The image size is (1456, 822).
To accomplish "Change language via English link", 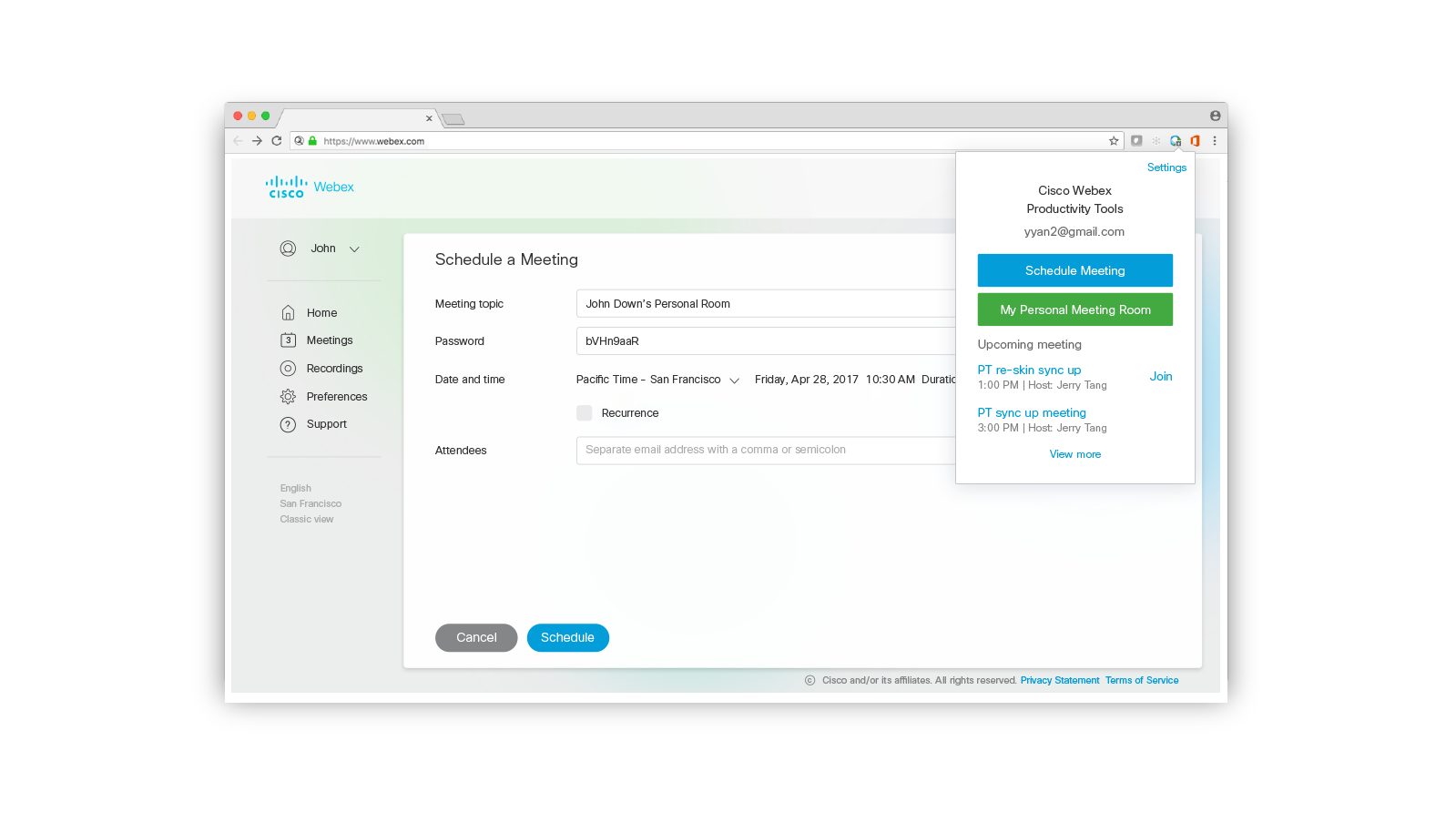I will (296, 489).
